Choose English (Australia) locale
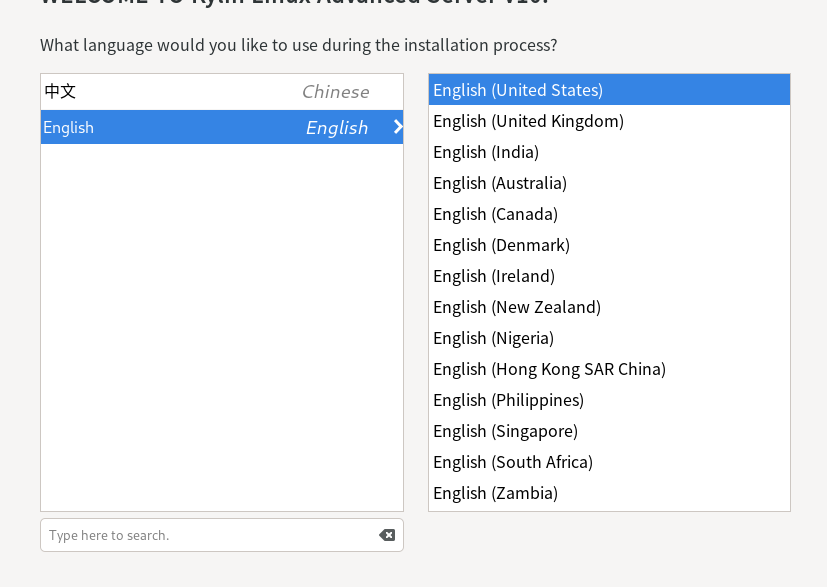 click(609, 183)
